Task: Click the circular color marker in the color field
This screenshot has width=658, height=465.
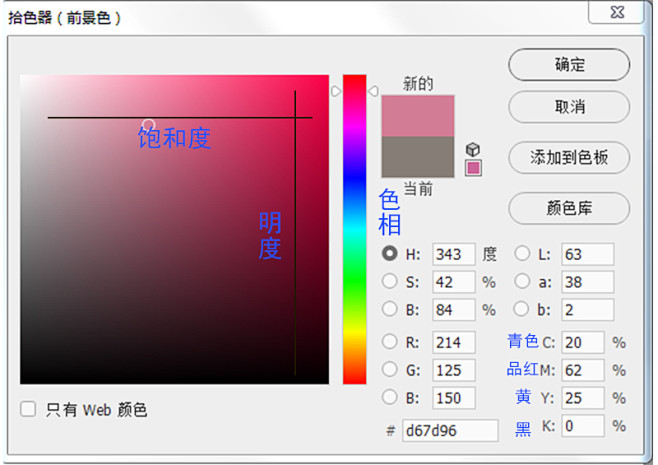Action: 148,125
